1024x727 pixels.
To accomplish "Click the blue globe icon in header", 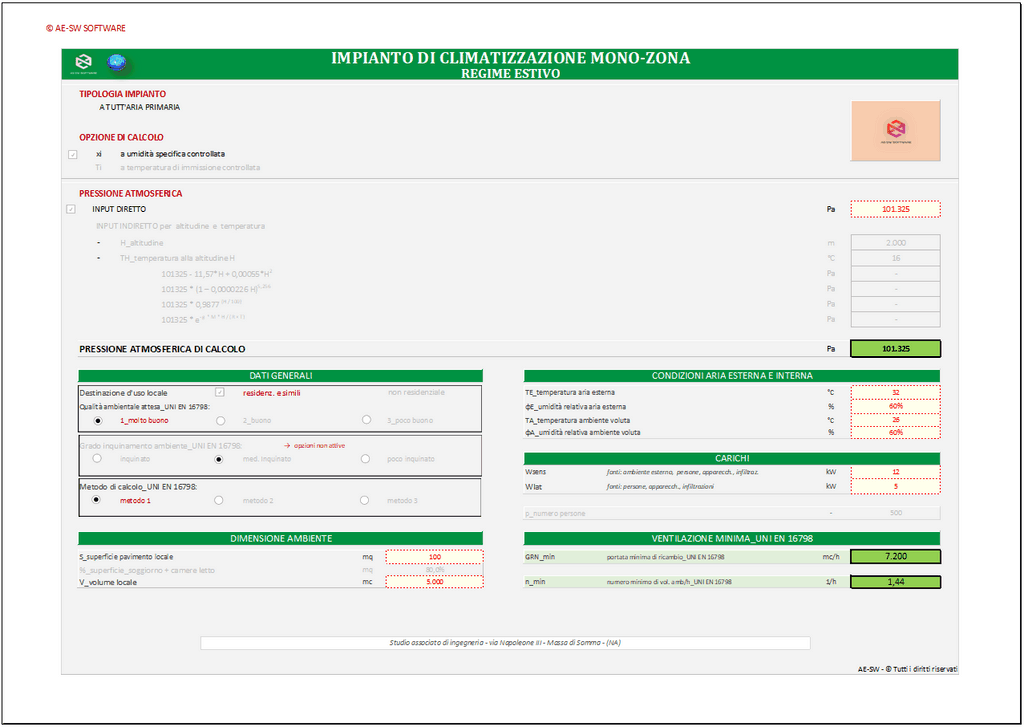I will [x=117, y=63].
